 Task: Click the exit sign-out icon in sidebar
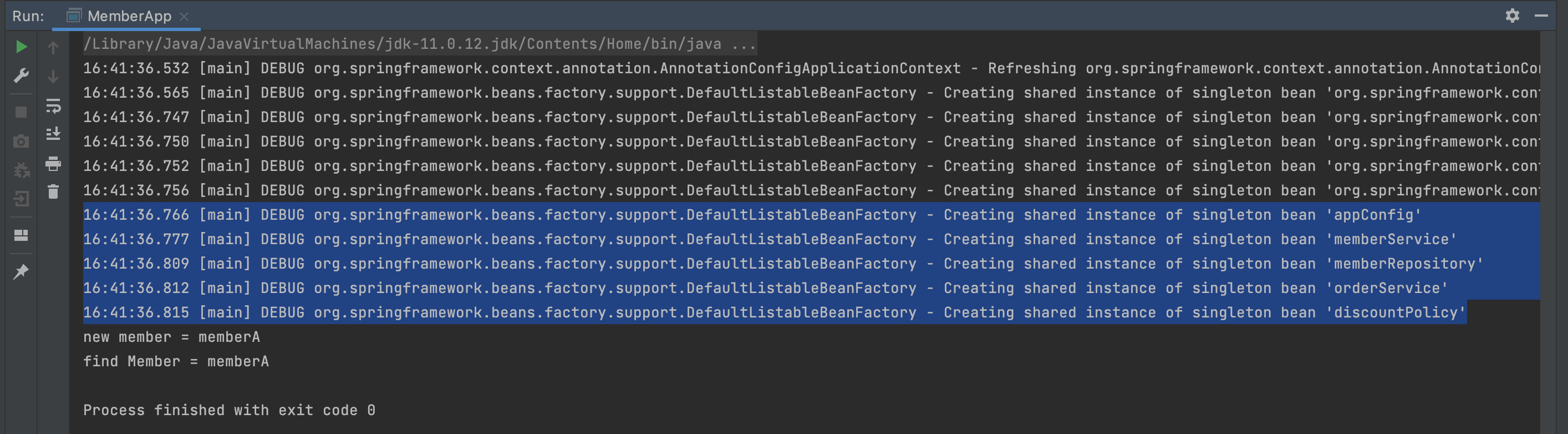(21, 199)
